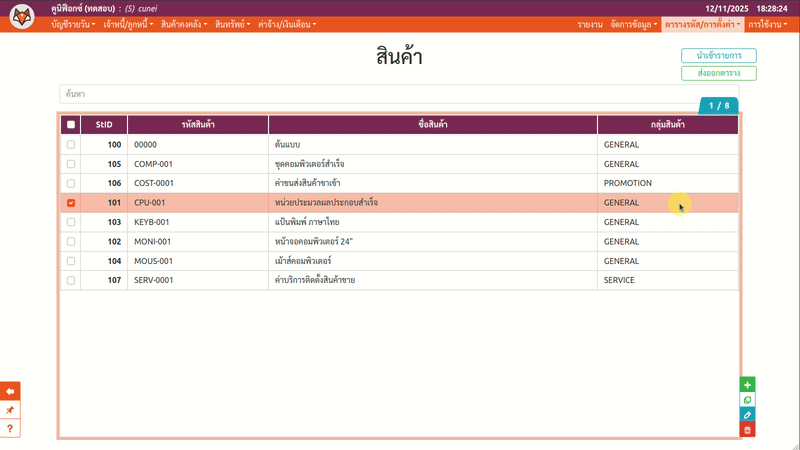
Task: Open the รายงาน menu item
Action: [x=589, y=23]
